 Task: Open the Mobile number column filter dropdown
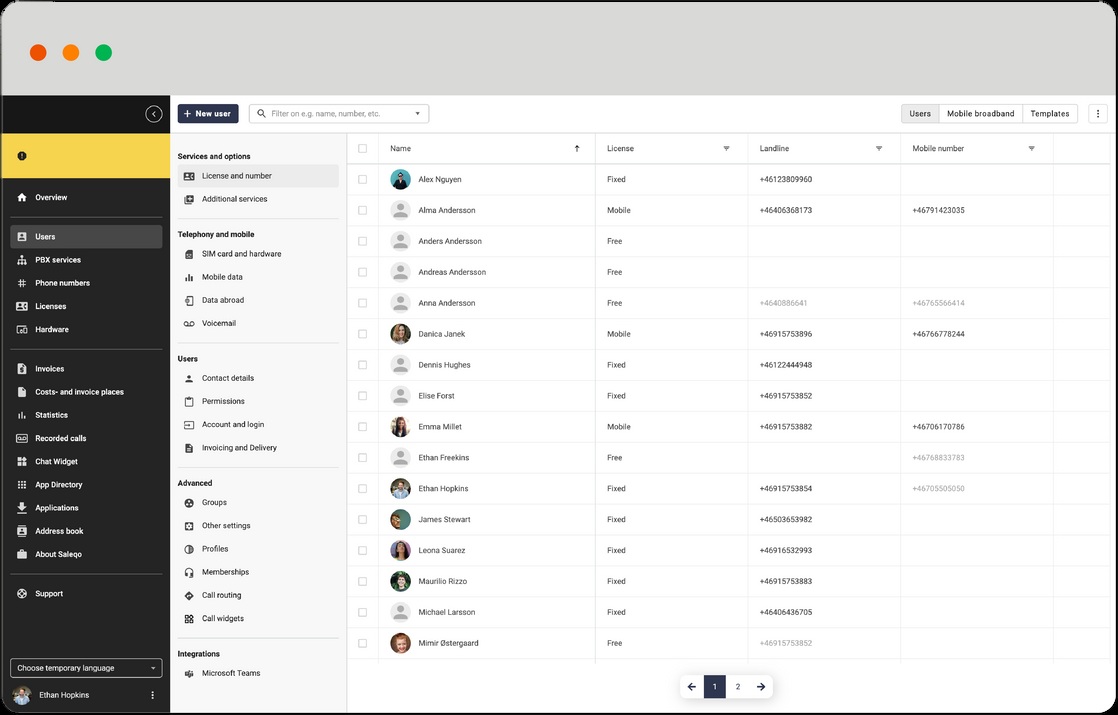(x=1031, y=148)
